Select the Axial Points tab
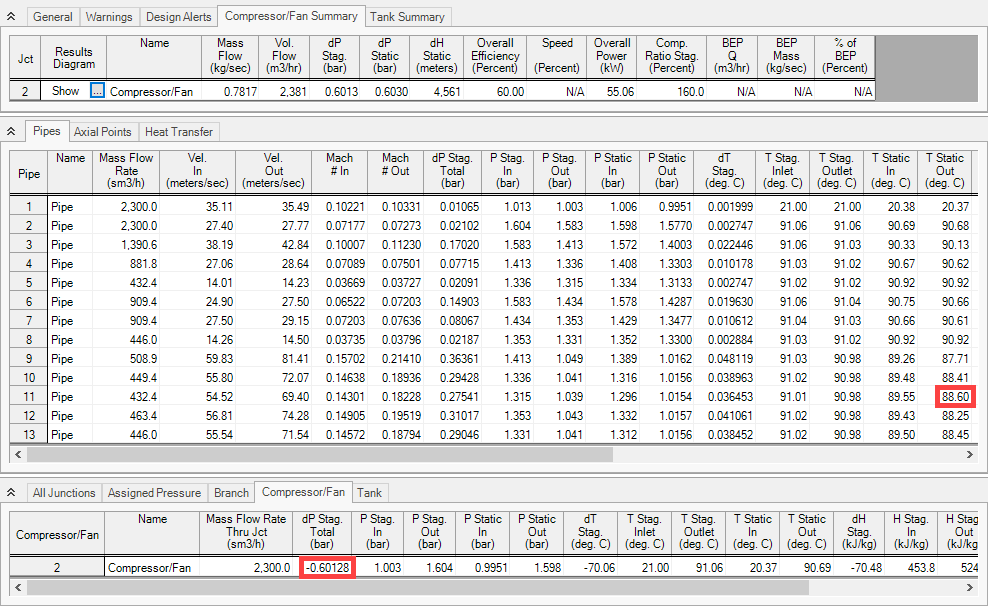The image size is (988, 606). click(102, 131)
